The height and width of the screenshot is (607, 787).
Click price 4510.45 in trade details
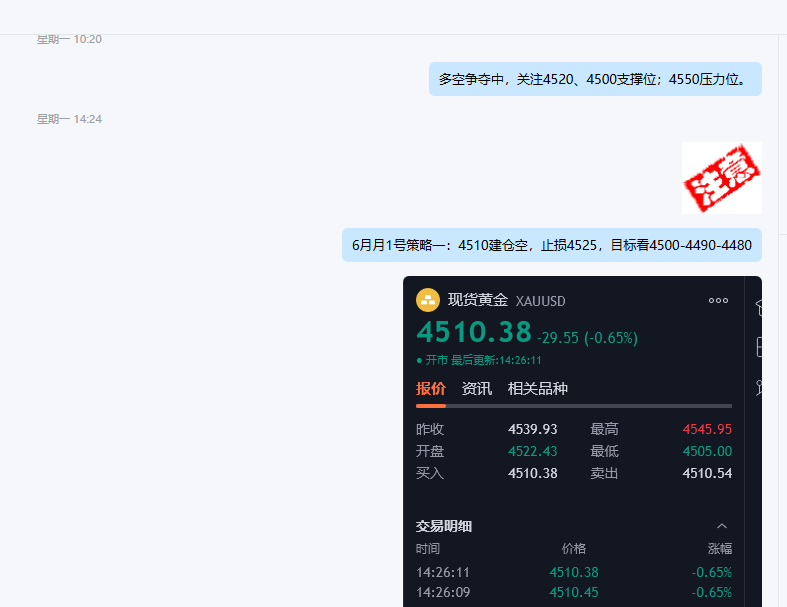(x=574, y=592)
